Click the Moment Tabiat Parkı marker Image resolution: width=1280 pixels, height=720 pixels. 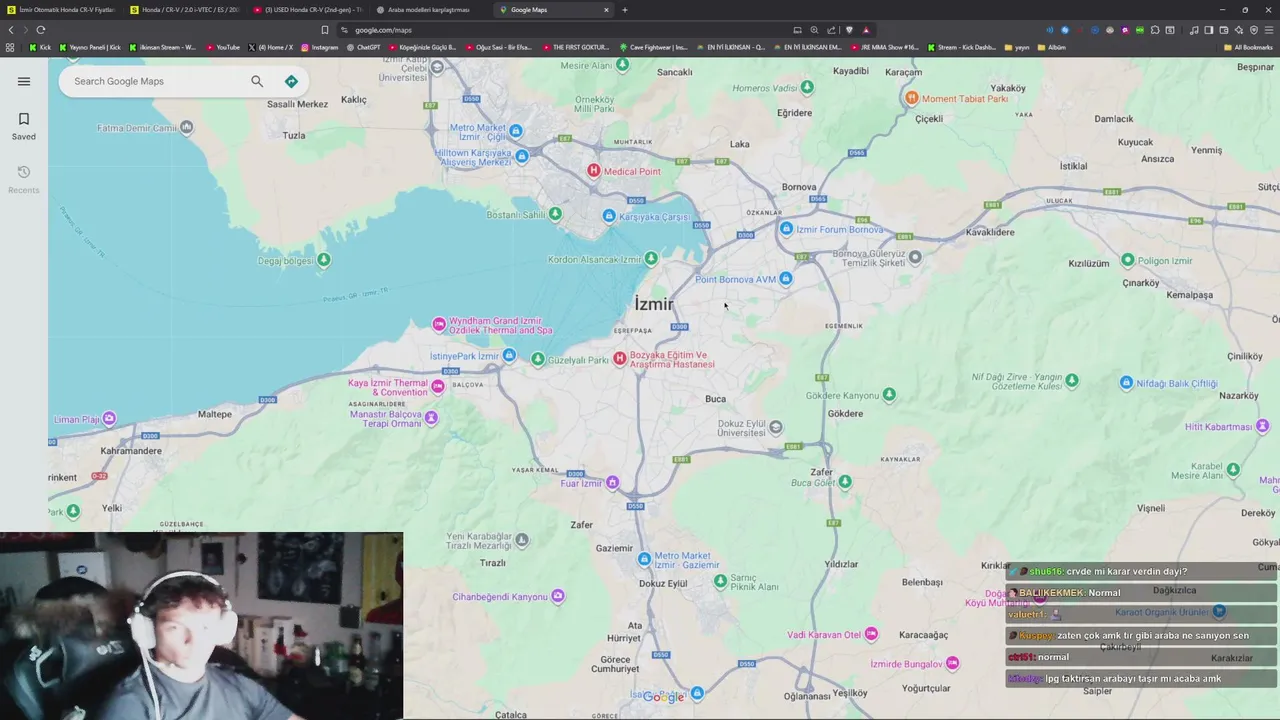coord(911,98)
